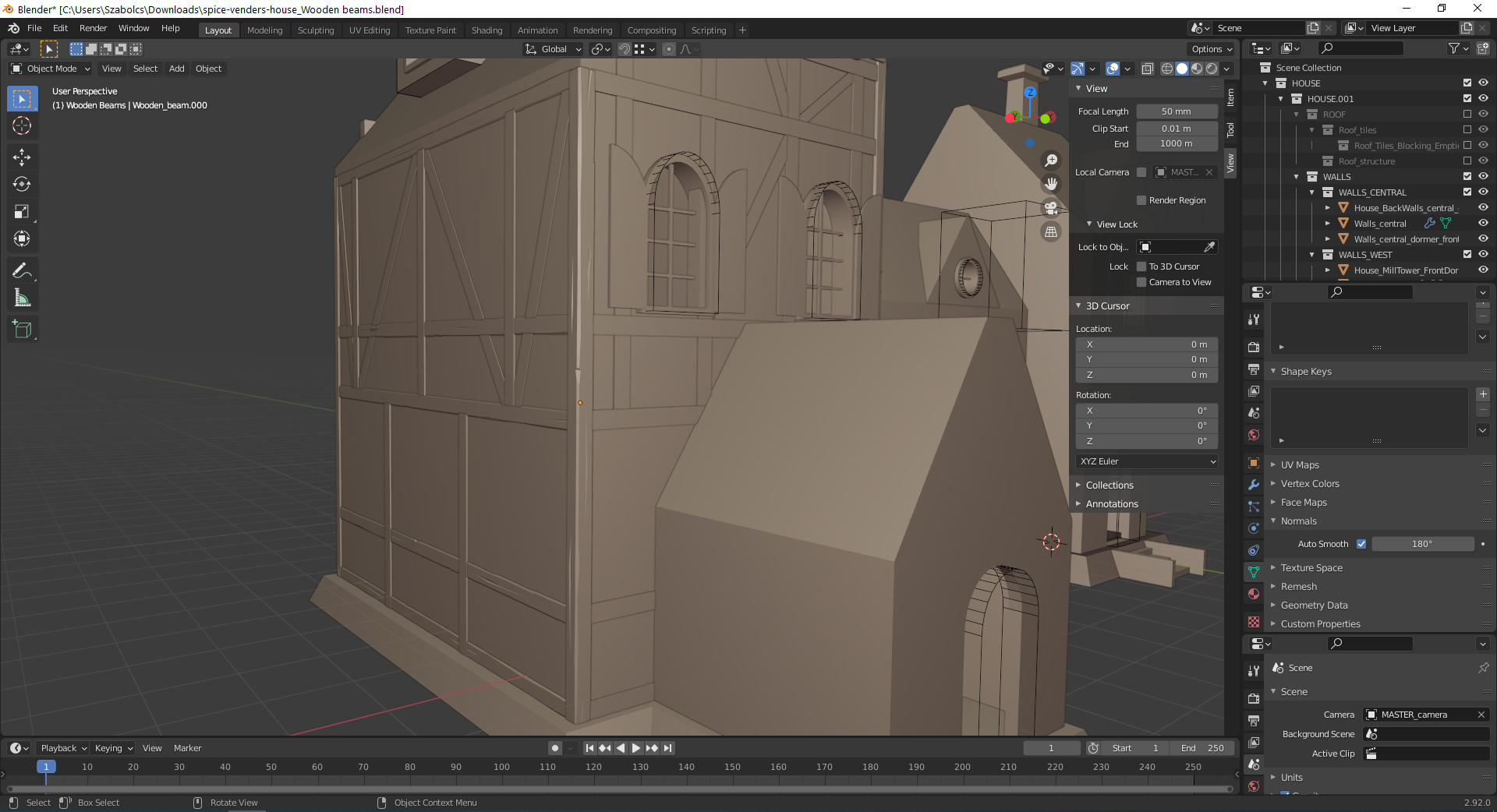1497x812 pixels.
Task: Switch to the Sculpting workspace tab
Action: point(315,30)
